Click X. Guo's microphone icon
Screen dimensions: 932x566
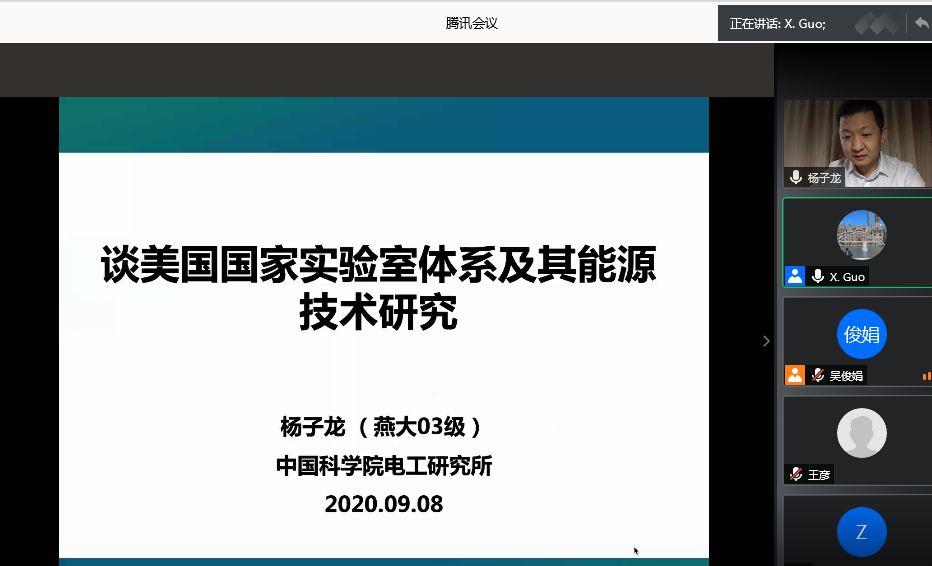(817, 276)
